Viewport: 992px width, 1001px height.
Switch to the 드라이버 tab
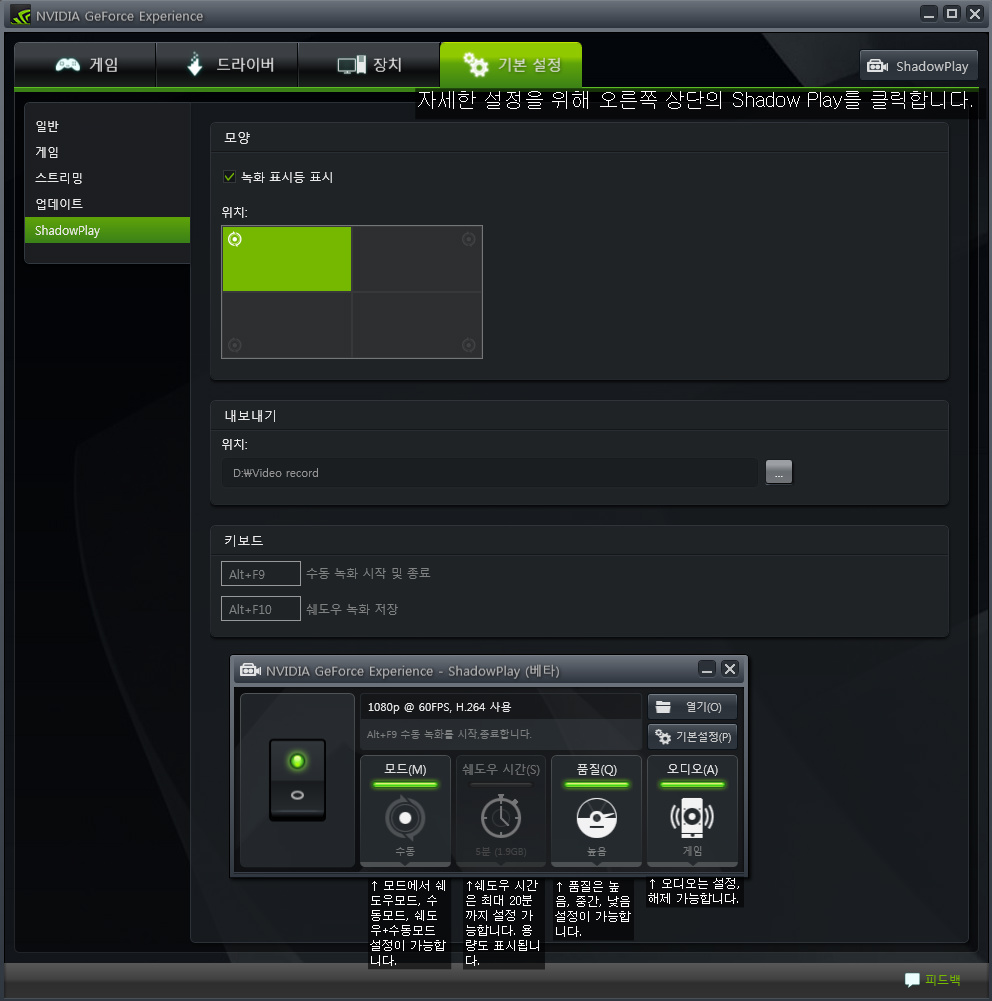pos(227,64)
